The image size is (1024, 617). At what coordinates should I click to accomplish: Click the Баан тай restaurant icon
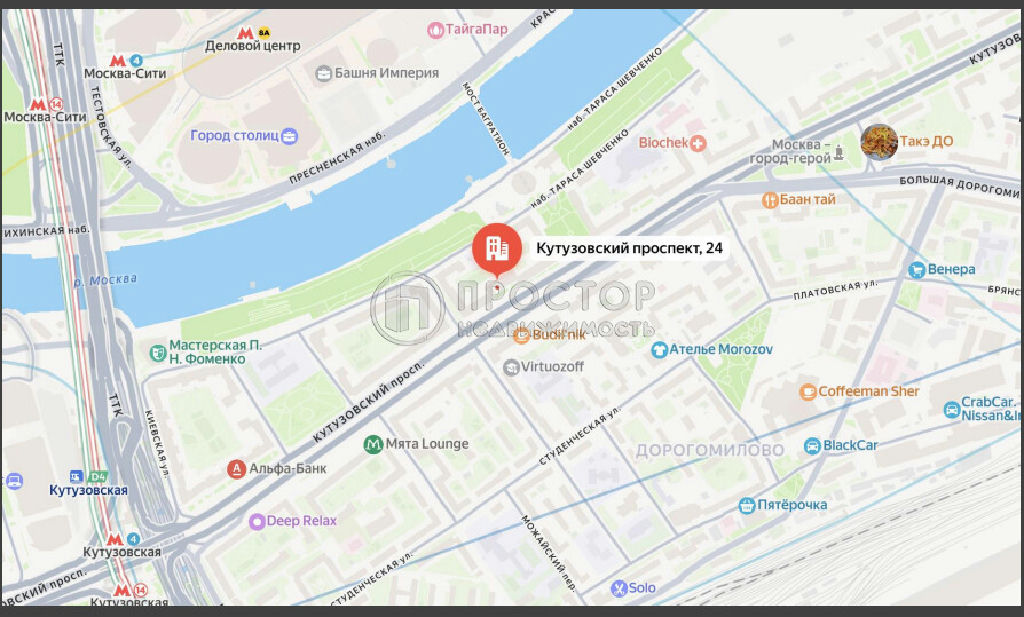(770, 200)
